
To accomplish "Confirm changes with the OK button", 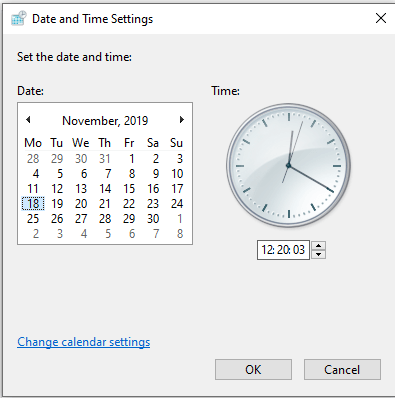I will click(253, 369).
